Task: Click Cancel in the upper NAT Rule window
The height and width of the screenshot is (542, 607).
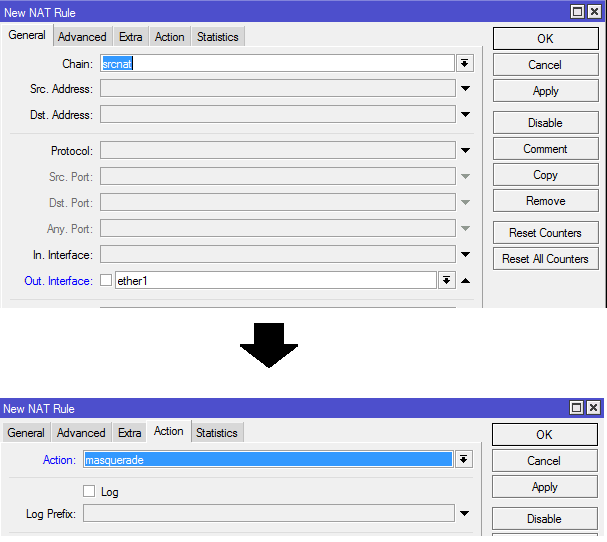Action: (545, 65)
